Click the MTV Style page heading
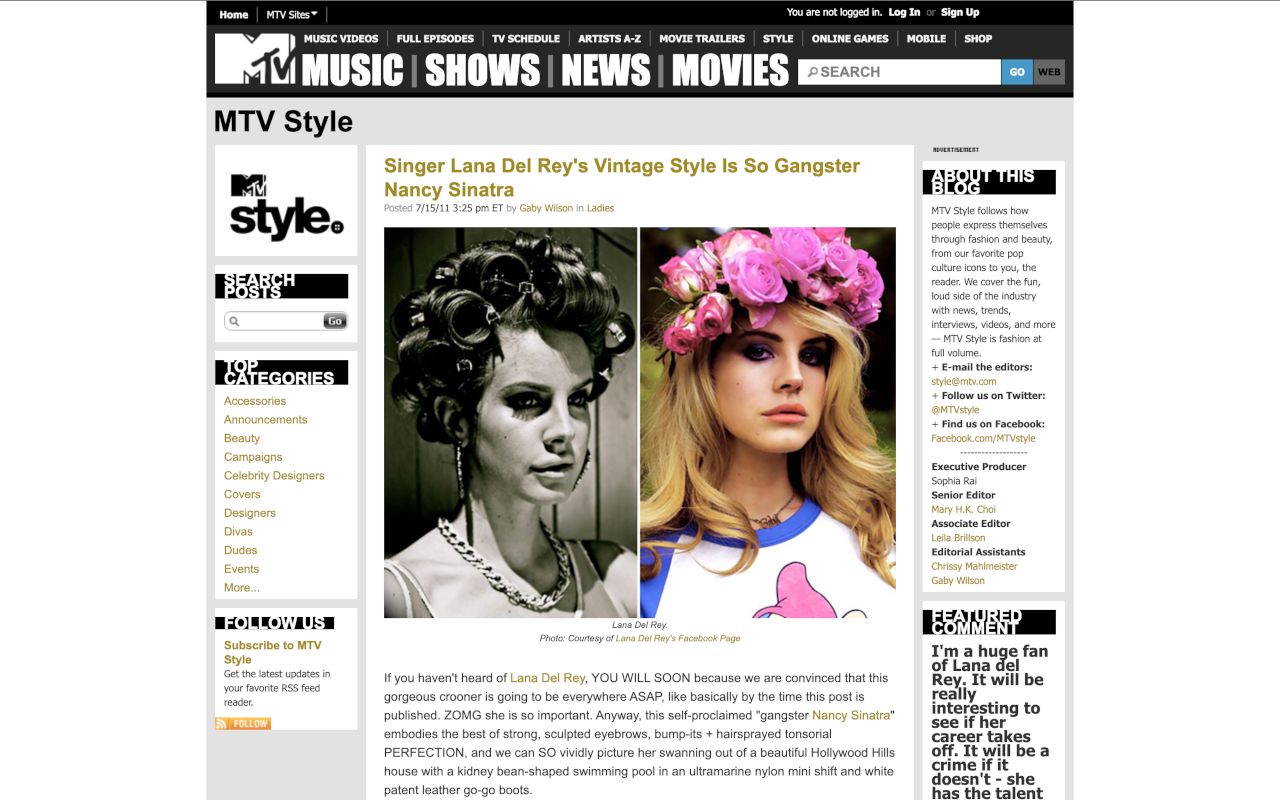This screenshot has width=1280, height=800. (x=283, y=122)
